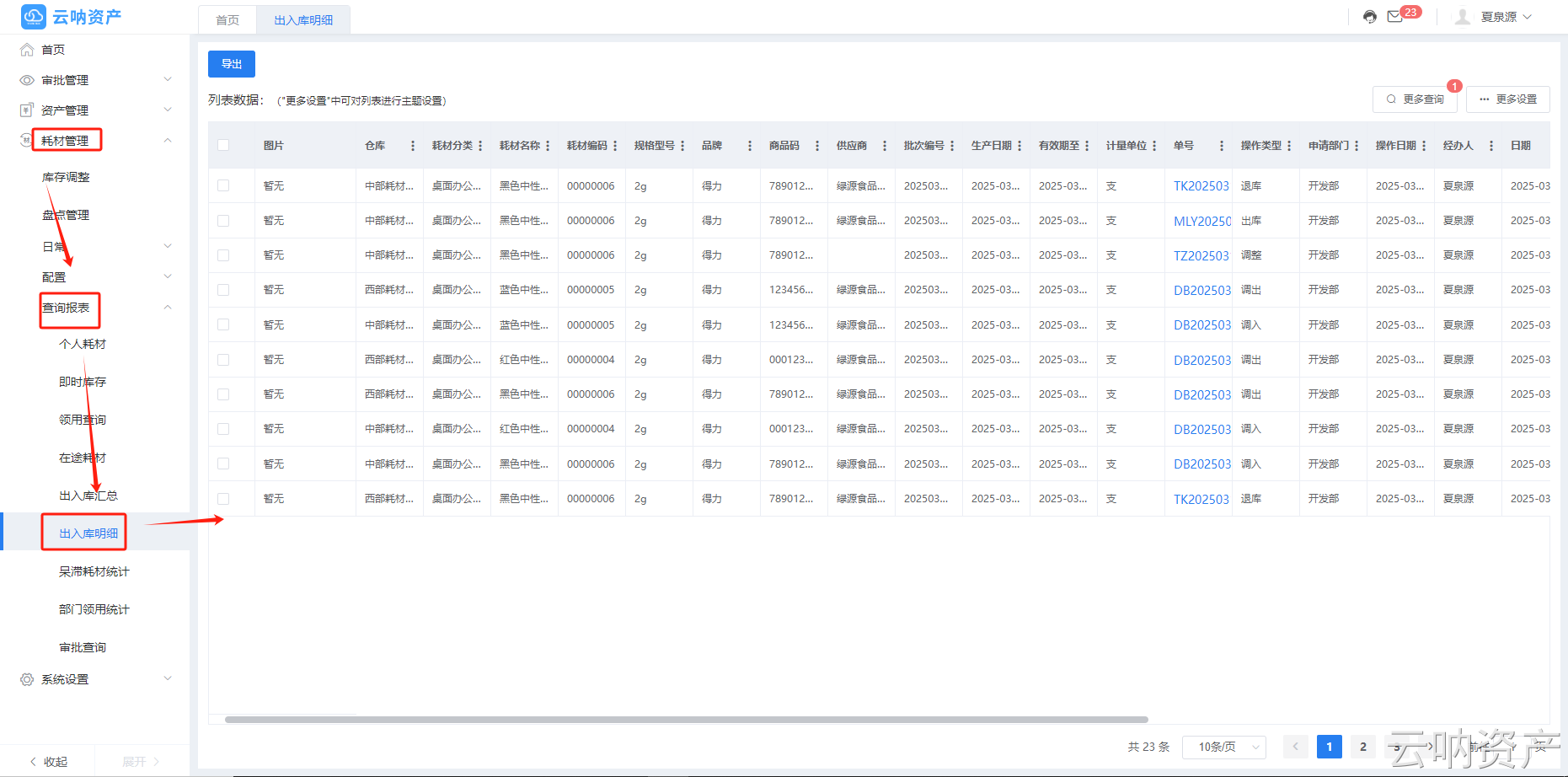1568x777 pixels.
Task: Open the MLY20250 order number link
Action: 1202,221
